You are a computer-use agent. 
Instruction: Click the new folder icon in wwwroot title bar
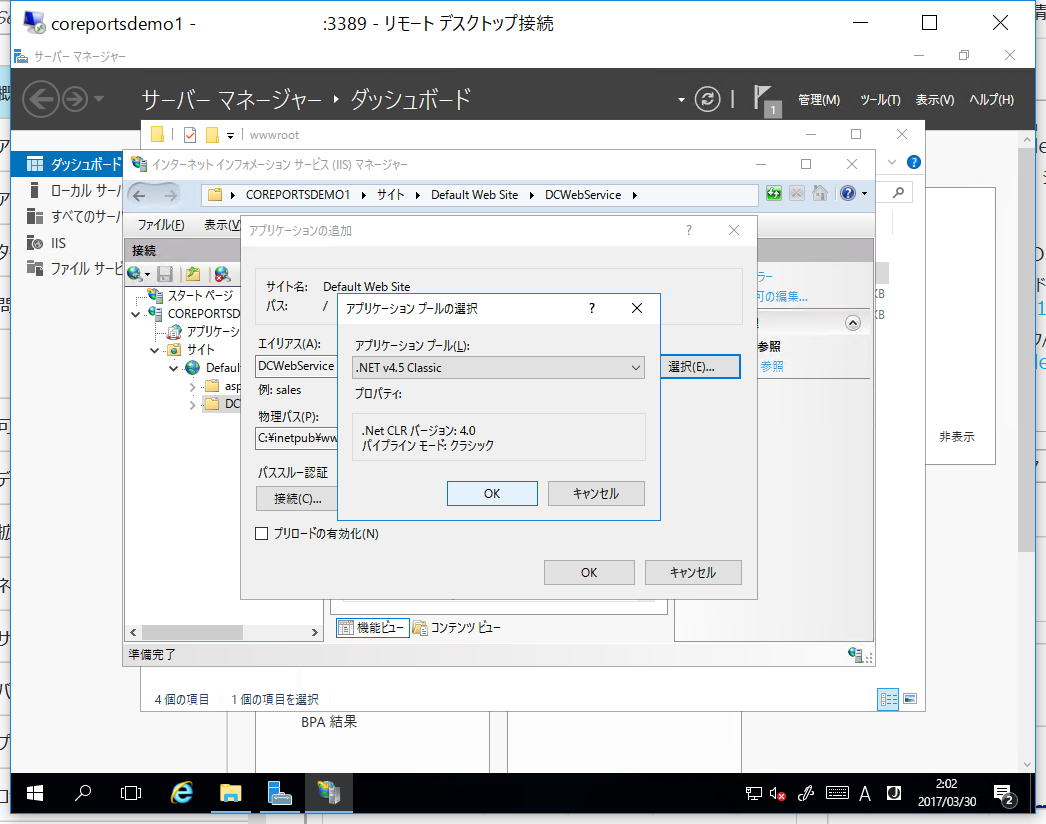coord(212,135)
